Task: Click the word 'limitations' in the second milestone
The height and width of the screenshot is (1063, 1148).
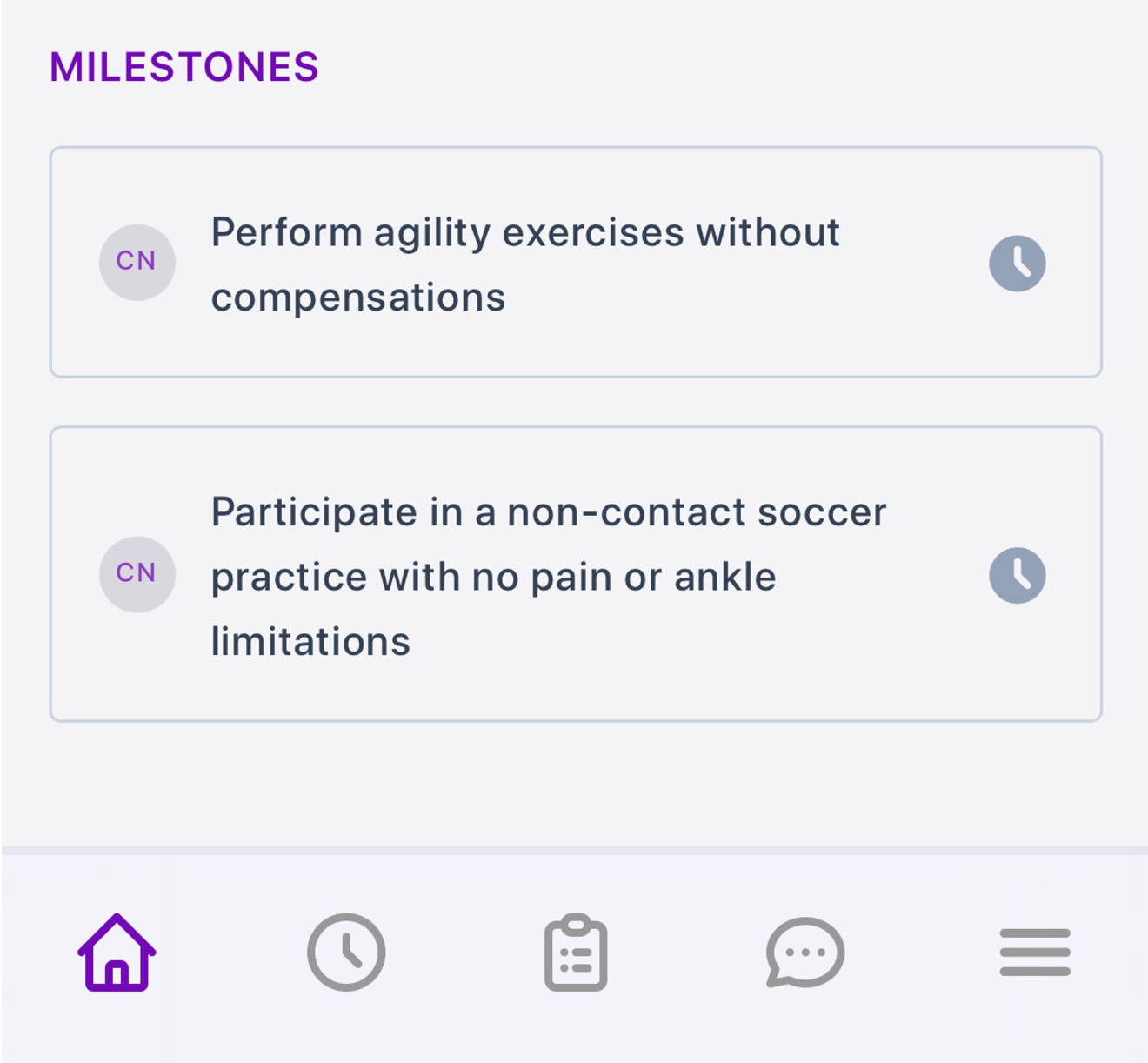Action: [x=310, y=642]
